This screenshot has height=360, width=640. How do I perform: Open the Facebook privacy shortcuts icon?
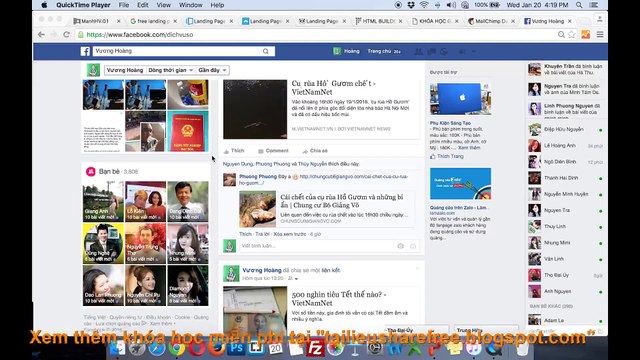(x=462, y=51)
